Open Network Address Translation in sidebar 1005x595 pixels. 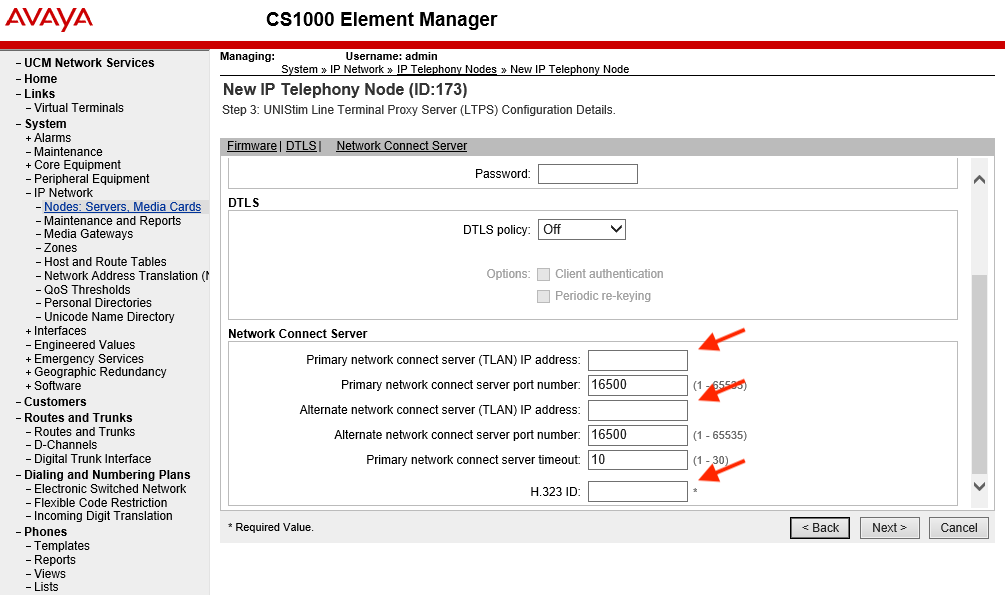pyautogui.click(x=126, y=276)
